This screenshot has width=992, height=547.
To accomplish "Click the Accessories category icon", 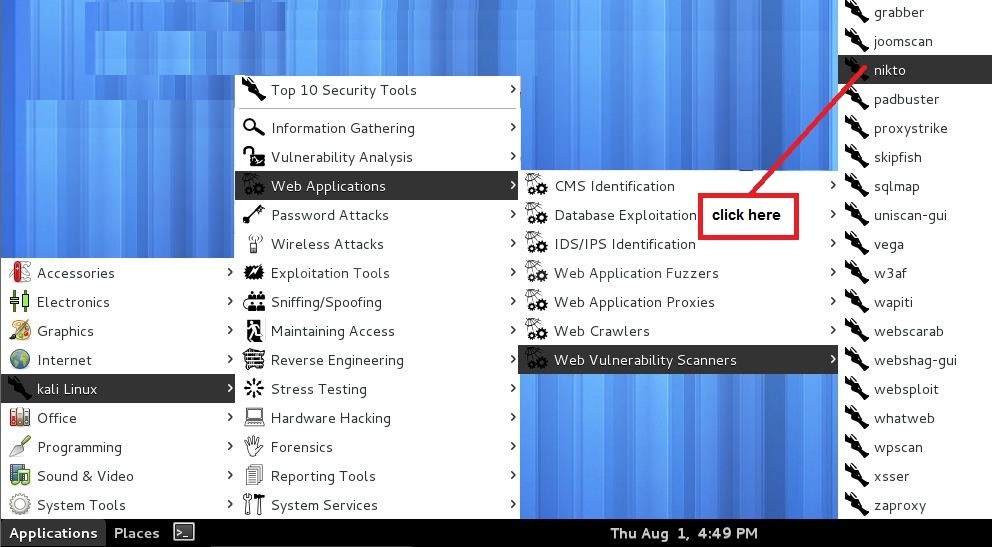I will (20, 273).
